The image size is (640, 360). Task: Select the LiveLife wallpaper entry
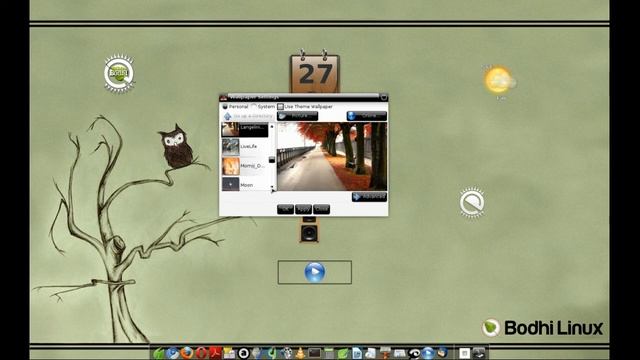coord(245,147)
